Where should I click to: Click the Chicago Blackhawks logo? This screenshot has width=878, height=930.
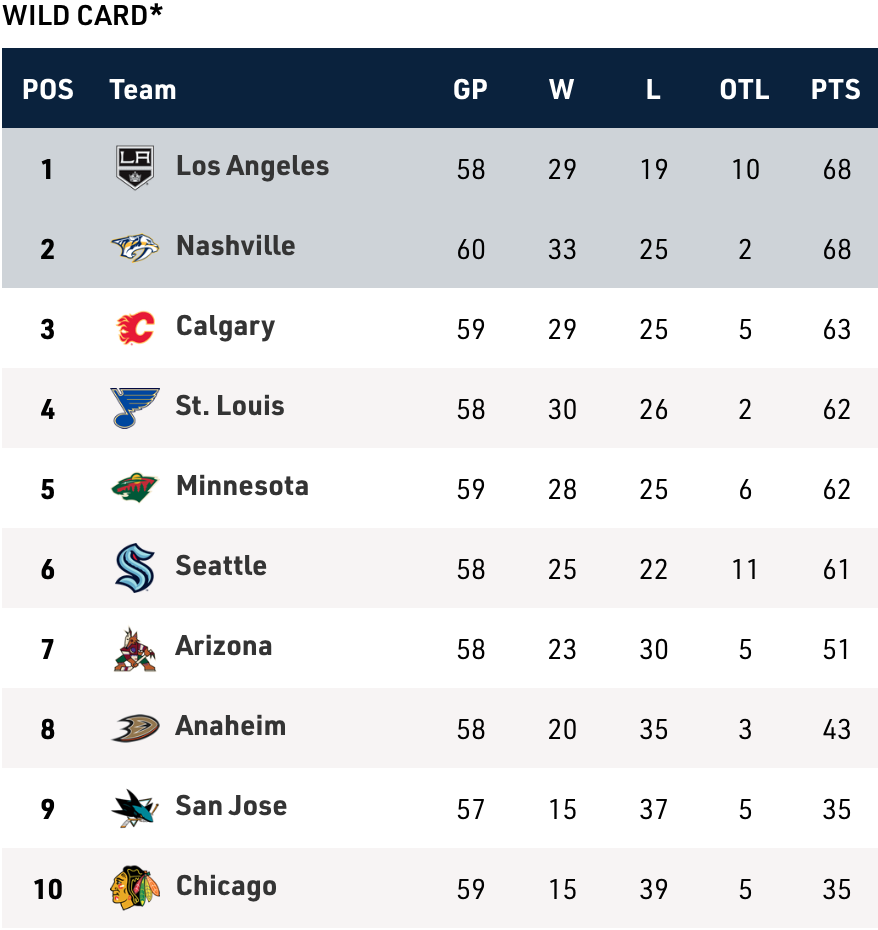135,888
